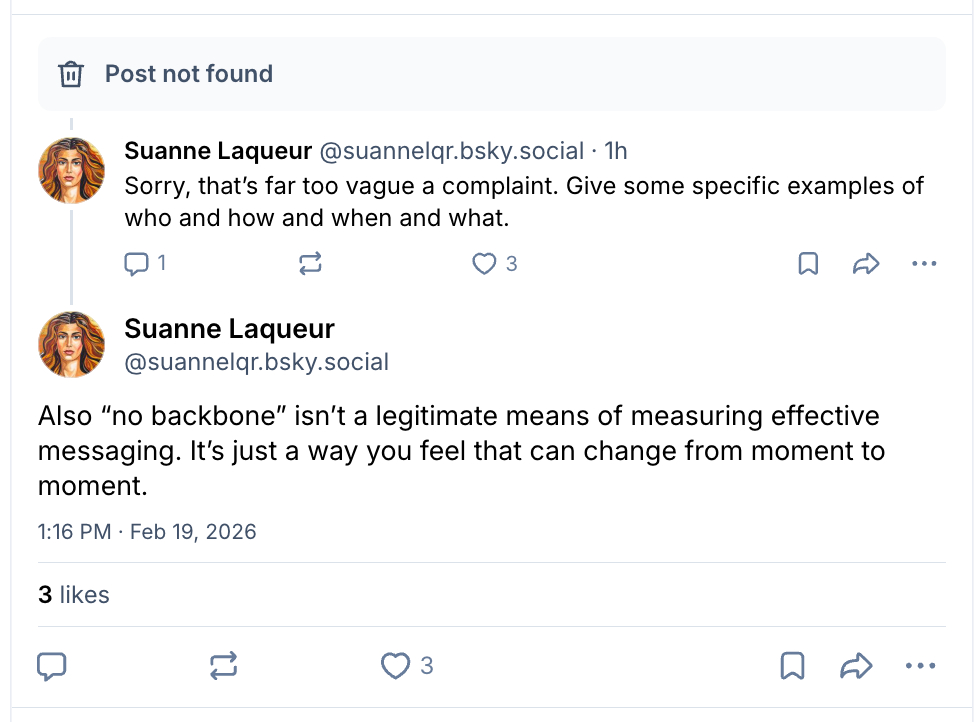974x722 pixels.
Task: Share the main post via arrow icon
Action: (856, 666)
